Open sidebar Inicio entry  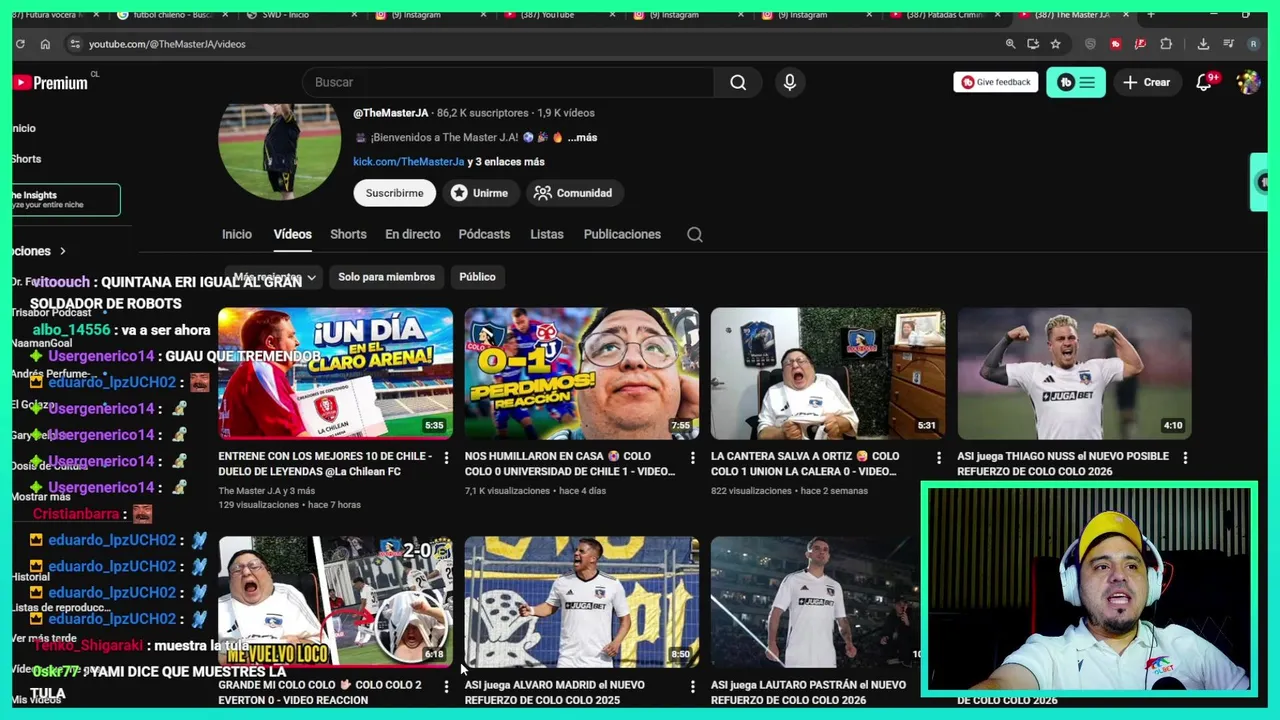(x=24, y=128)
